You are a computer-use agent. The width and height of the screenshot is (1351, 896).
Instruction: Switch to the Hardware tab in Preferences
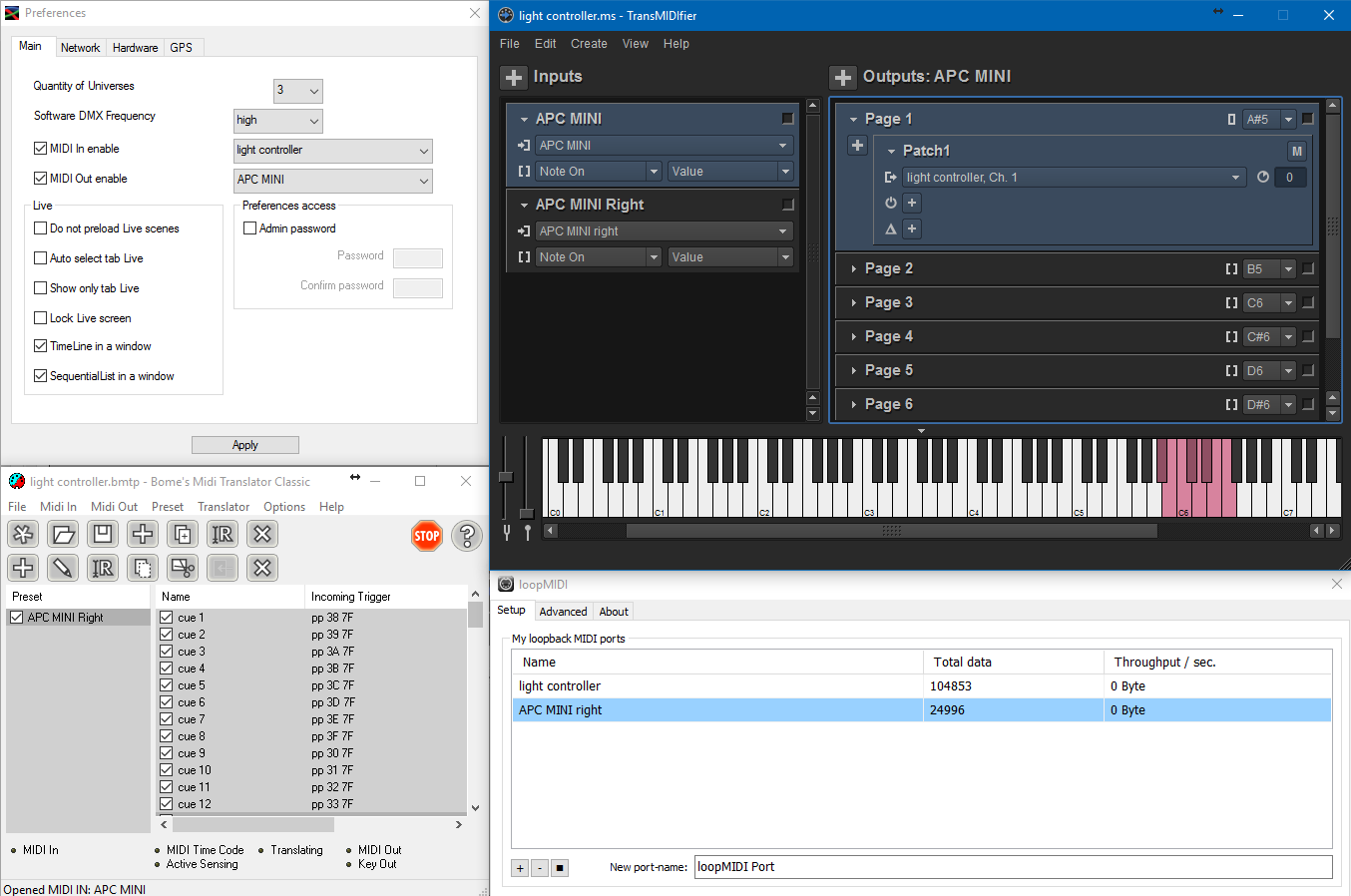pyautogui.click(x=135, y=48)
